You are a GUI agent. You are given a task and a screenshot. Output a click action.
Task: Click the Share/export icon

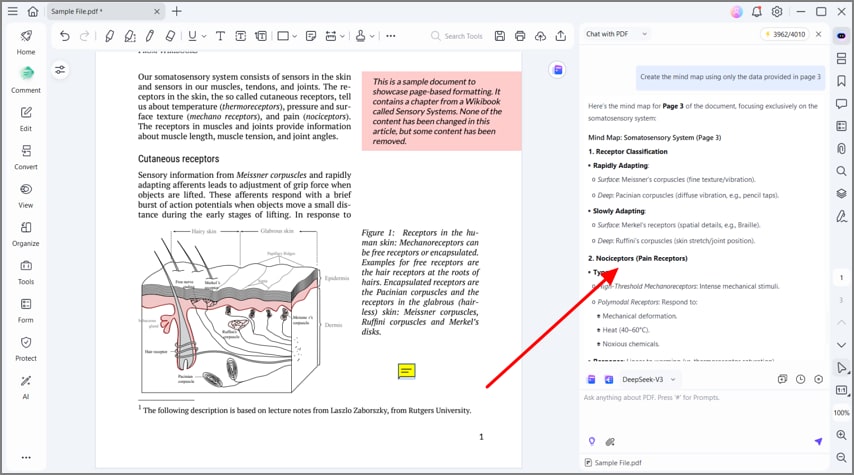[x=560, y=36]
